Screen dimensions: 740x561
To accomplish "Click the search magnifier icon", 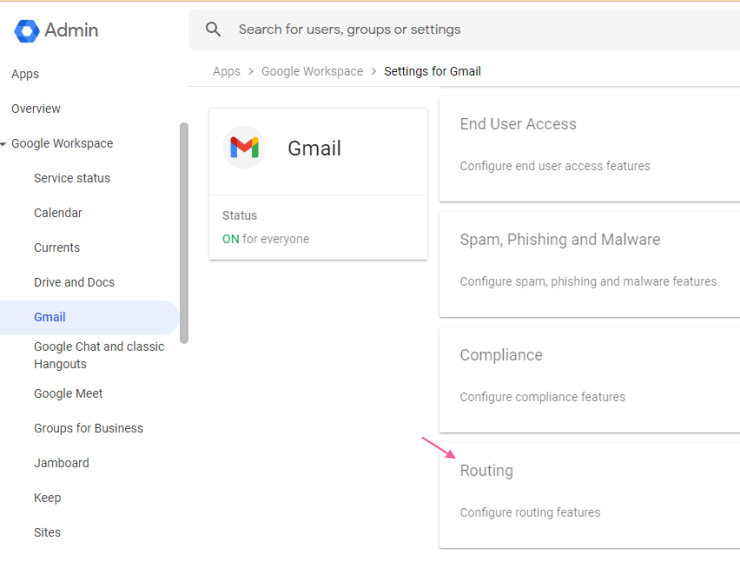I will point(213,29).
